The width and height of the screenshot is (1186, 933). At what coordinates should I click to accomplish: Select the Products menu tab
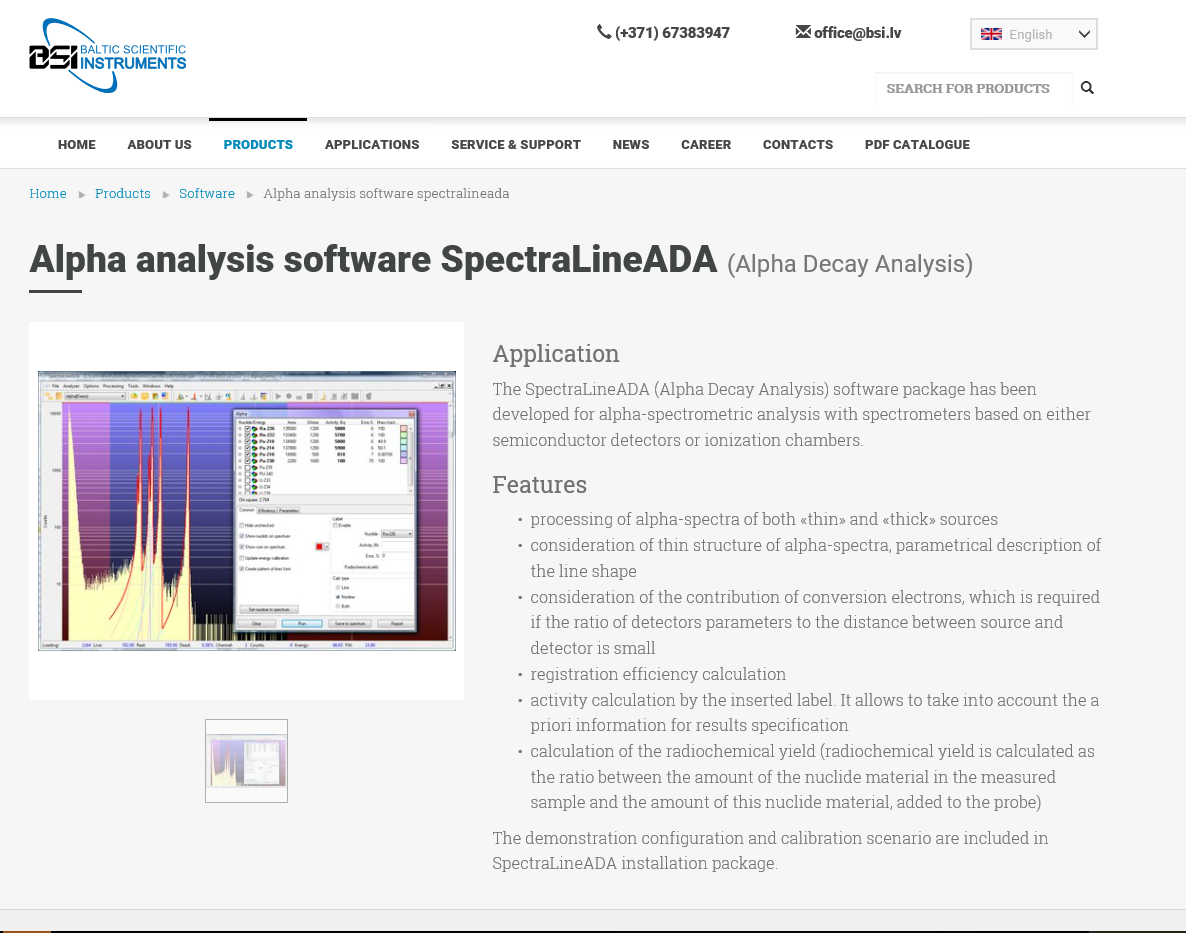(x=258, y=144)
